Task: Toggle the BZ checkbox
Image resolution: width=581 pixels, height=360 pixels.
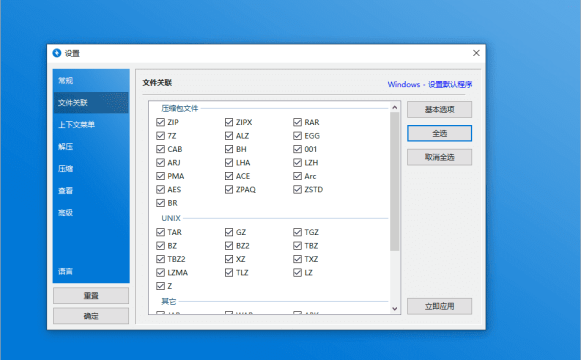Action: [x=160, y=246]
